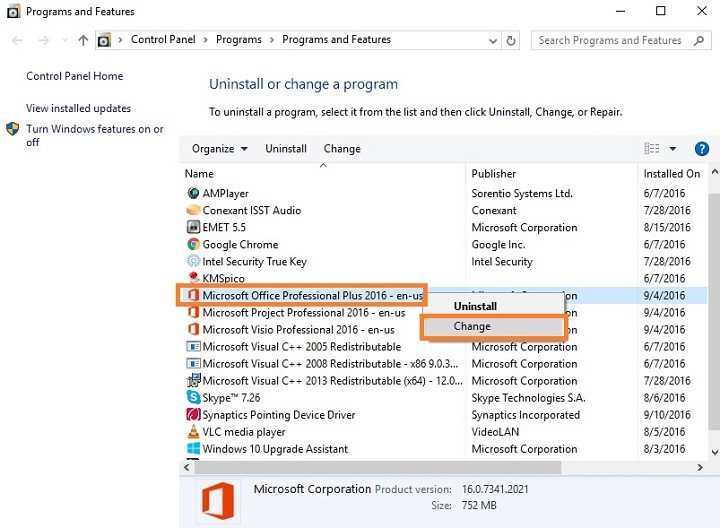Sort by the Publisher column header
The height and width of the screenshot is (528, 720).
click(494, 174)
